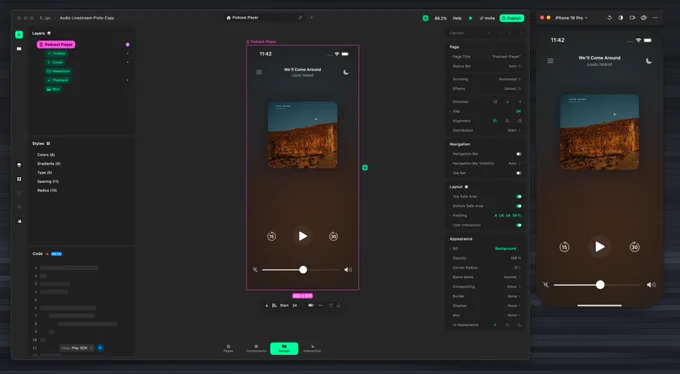Viewport: 680px width, 374px height.
Task: Open the Help menu
Action: pyautogui.click(x=457, y=18)
